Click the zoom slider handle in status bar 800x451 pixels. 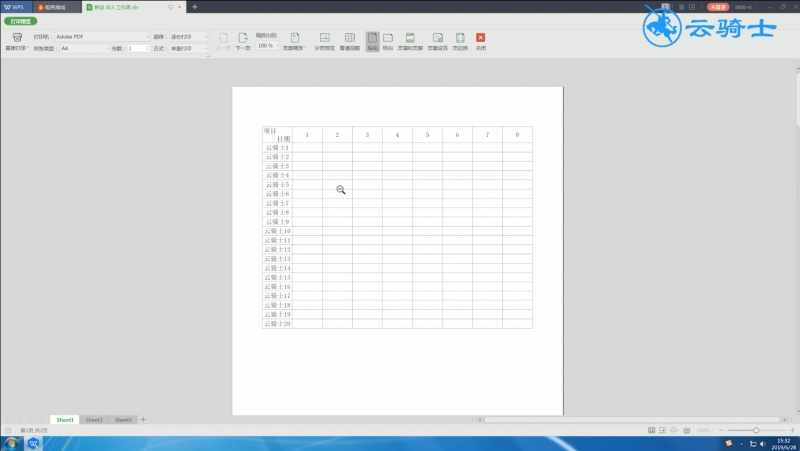[x=756, y=431]
